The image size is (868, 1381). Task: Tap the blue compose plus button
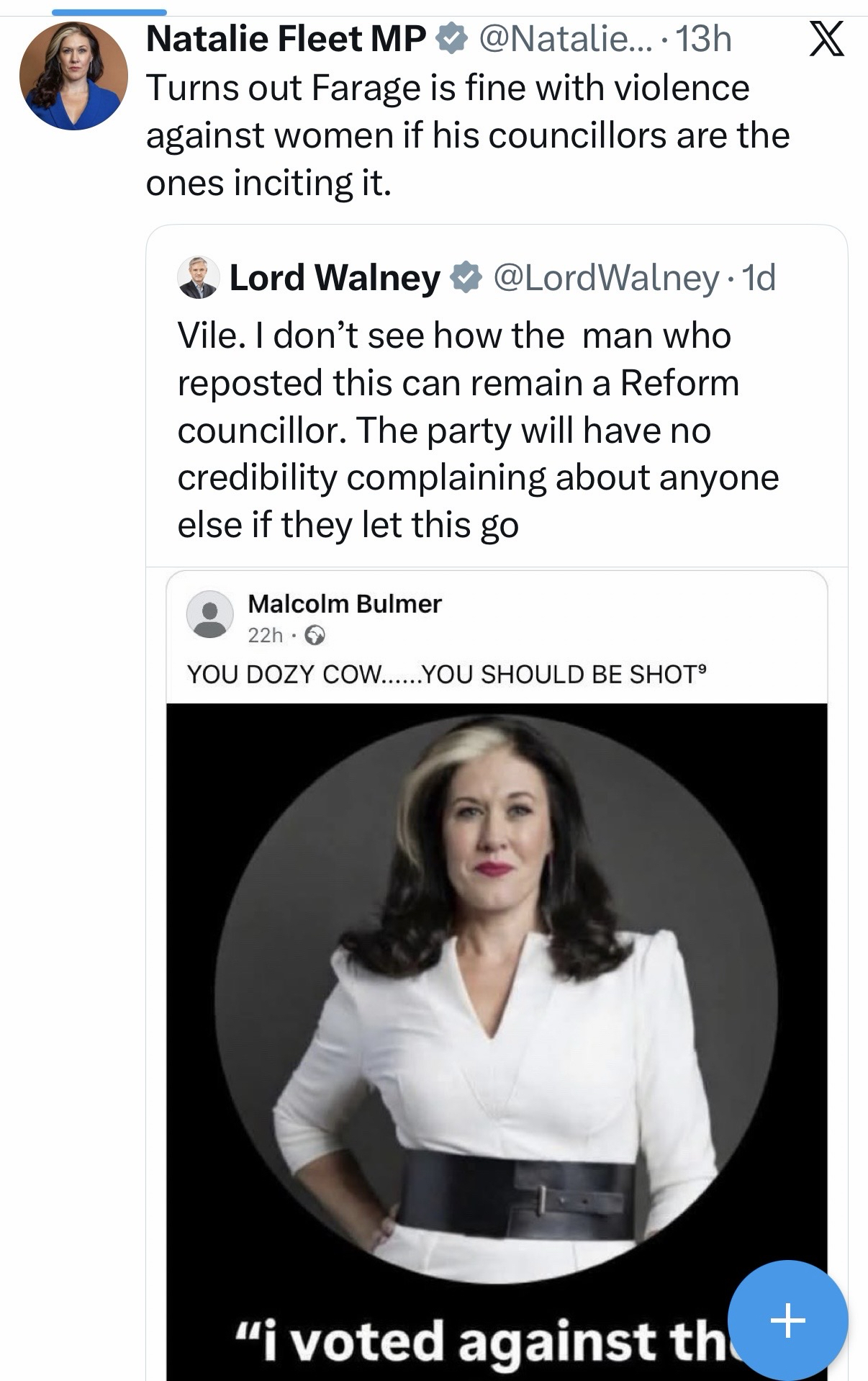787,1320
